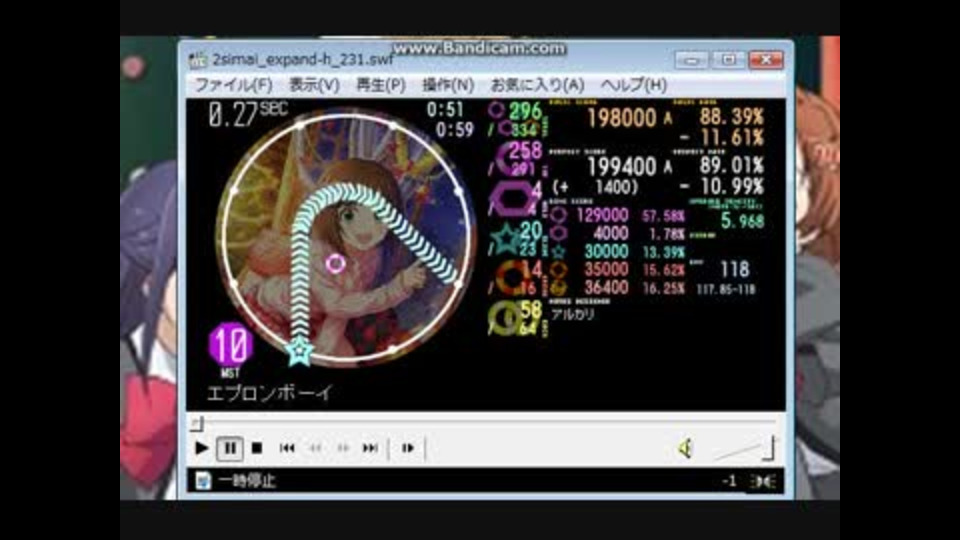Advance one frame with the frame-step icon
The width and height of the screenshot is (960, 540).
(408, 448)
